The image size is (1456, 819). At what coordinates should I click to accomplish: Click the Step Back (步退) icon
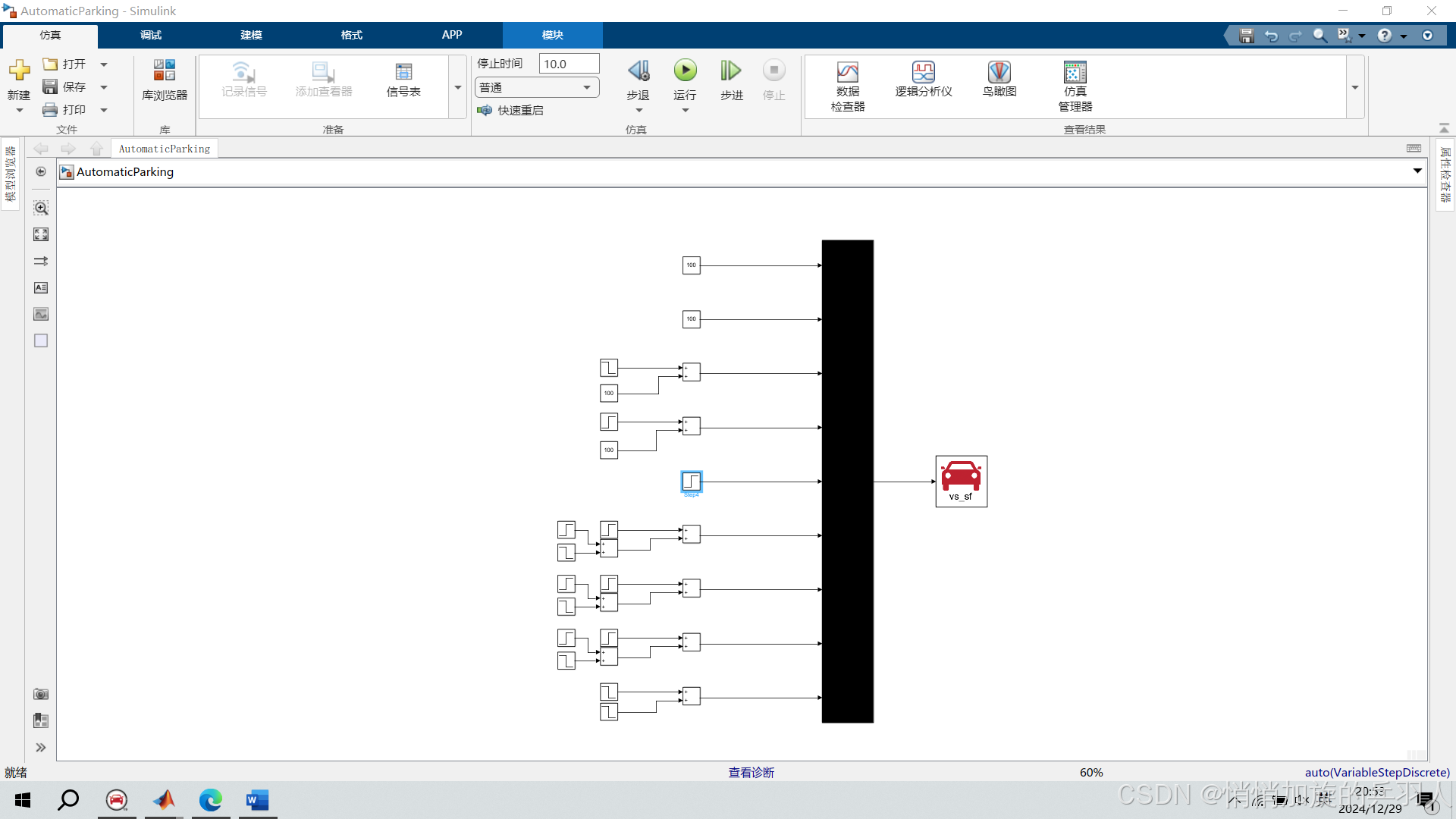point(638,72)
